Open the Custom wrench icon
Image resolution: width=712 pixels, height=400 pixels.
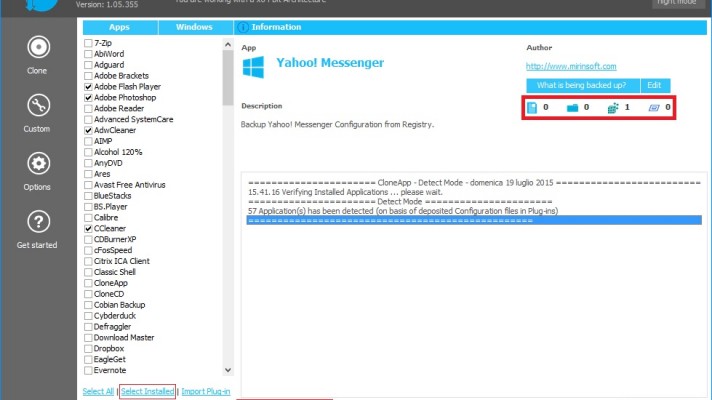click(38, 105)
